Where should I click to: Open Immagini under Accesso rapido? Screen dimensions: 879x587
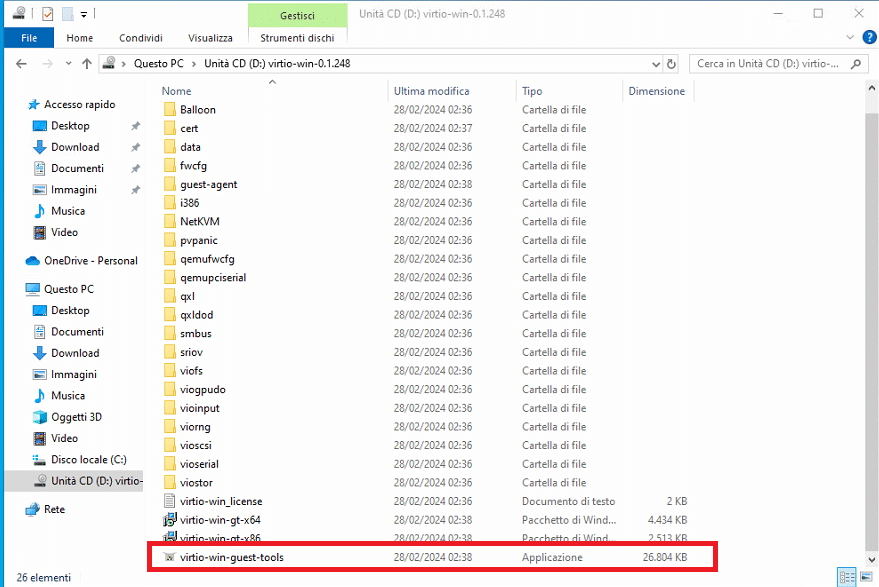click(64, 189)
